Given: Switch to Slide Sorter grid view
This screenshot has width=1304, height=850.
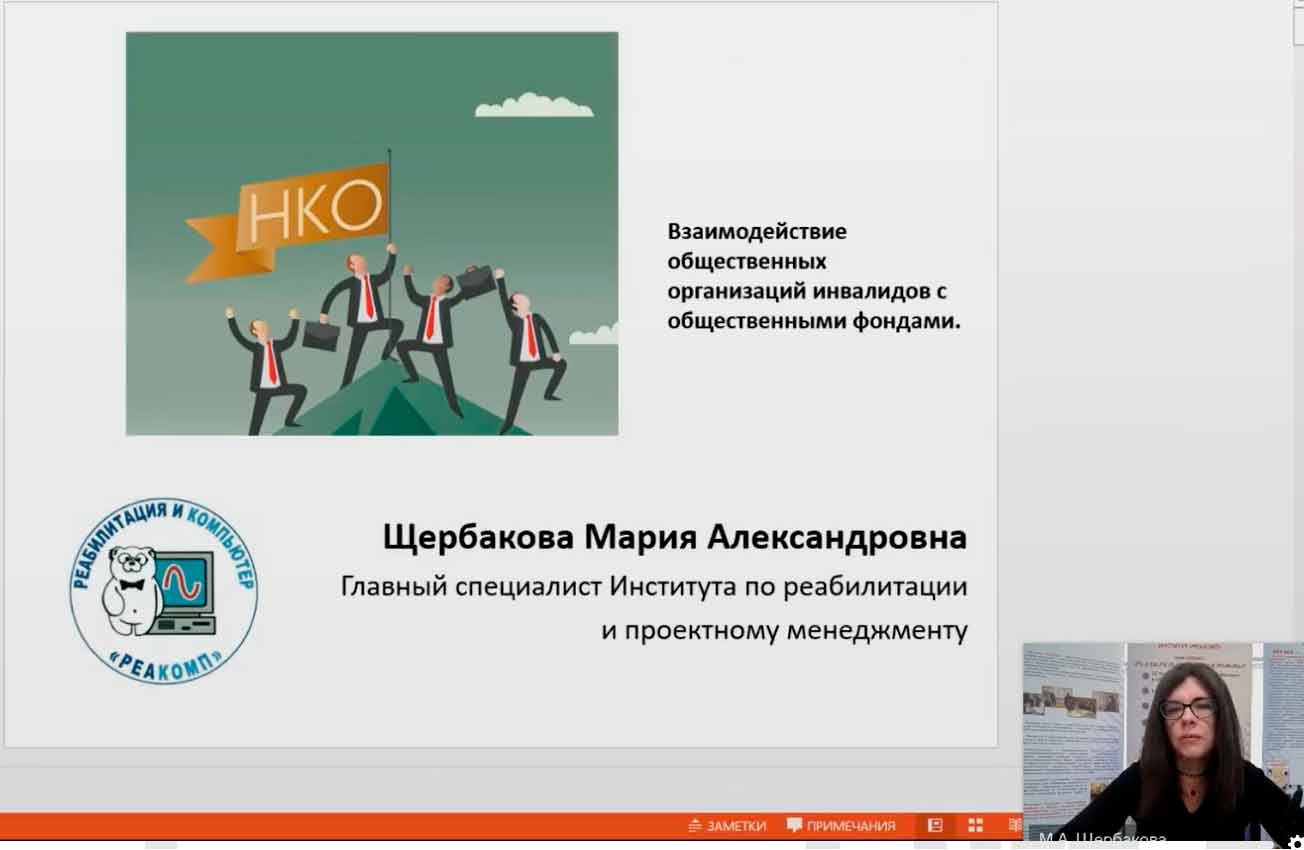Looking at the screenshot, I should tap(975, 826).
